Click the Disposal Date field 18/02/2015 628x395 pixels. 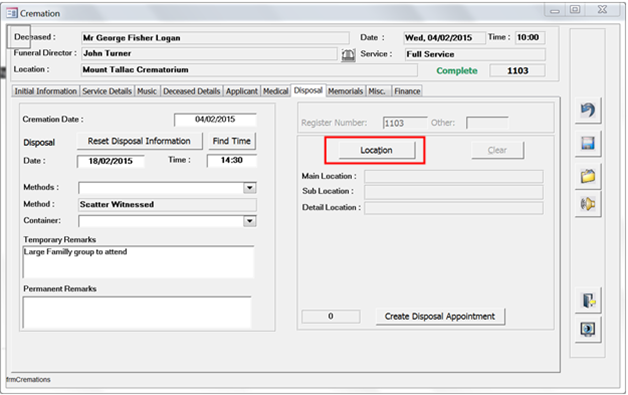click(x=111, y=161)
